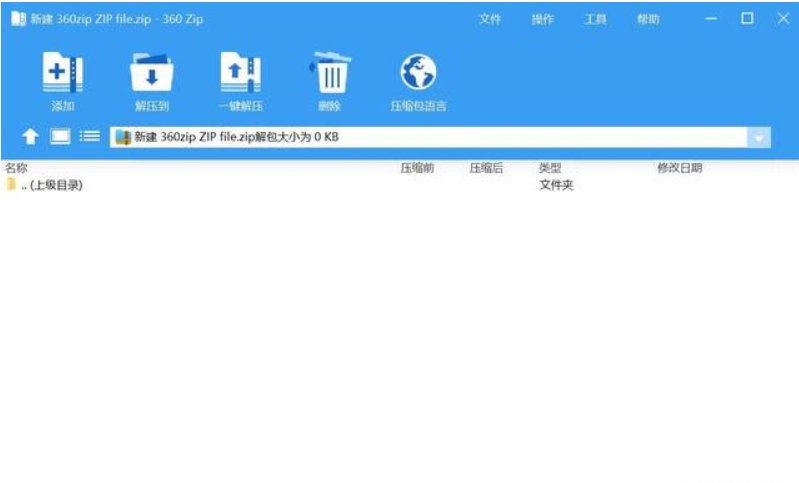The image size is (799, 483).
Task: Click the 添加 (Add) toolbar icon
Action: coord(63,75)
